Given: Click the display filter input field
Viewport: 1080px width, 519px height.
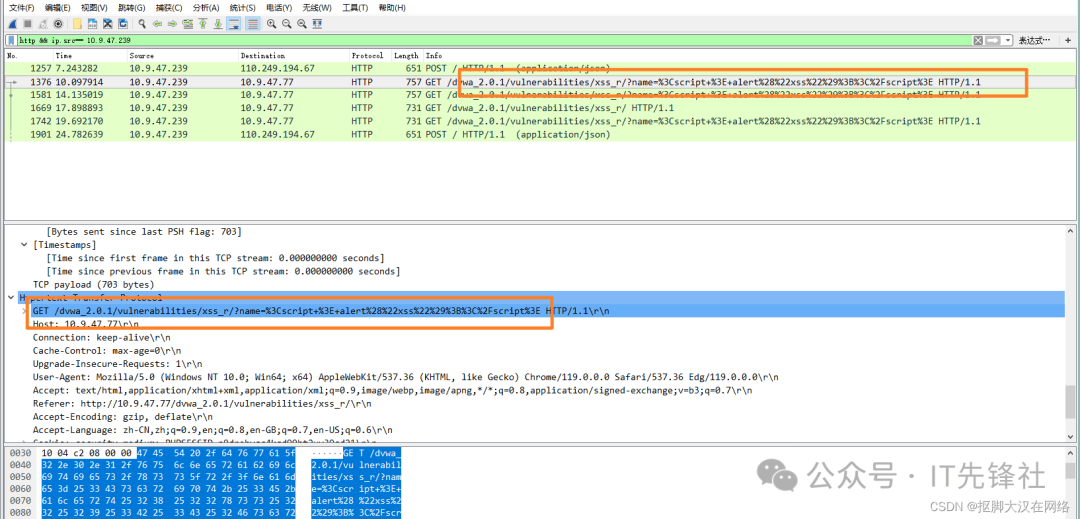Looking at the screenshot, I should point(500,40).
